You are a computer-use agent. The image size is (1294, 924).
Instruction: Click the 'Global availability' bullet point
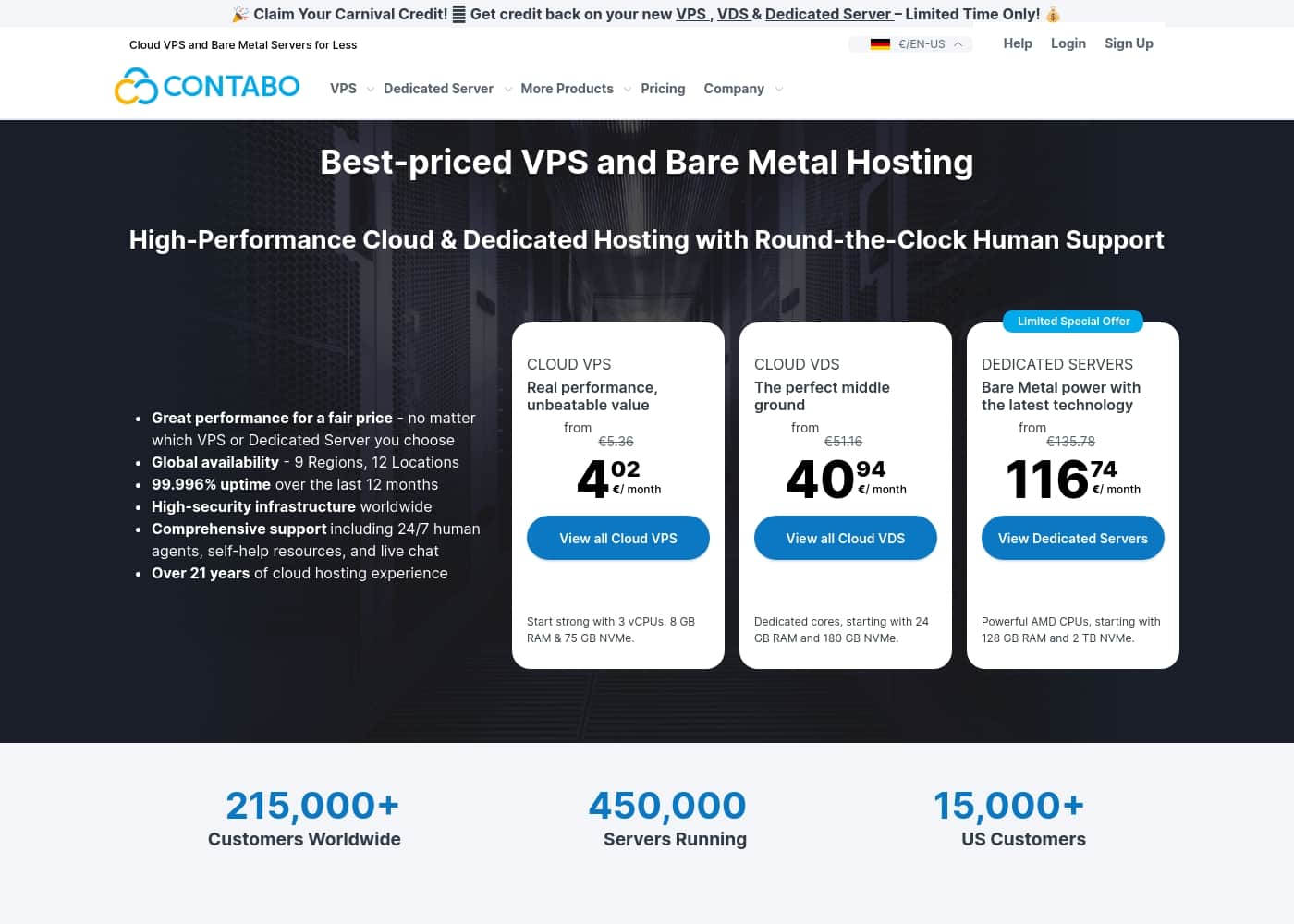[x=305, y=462]
